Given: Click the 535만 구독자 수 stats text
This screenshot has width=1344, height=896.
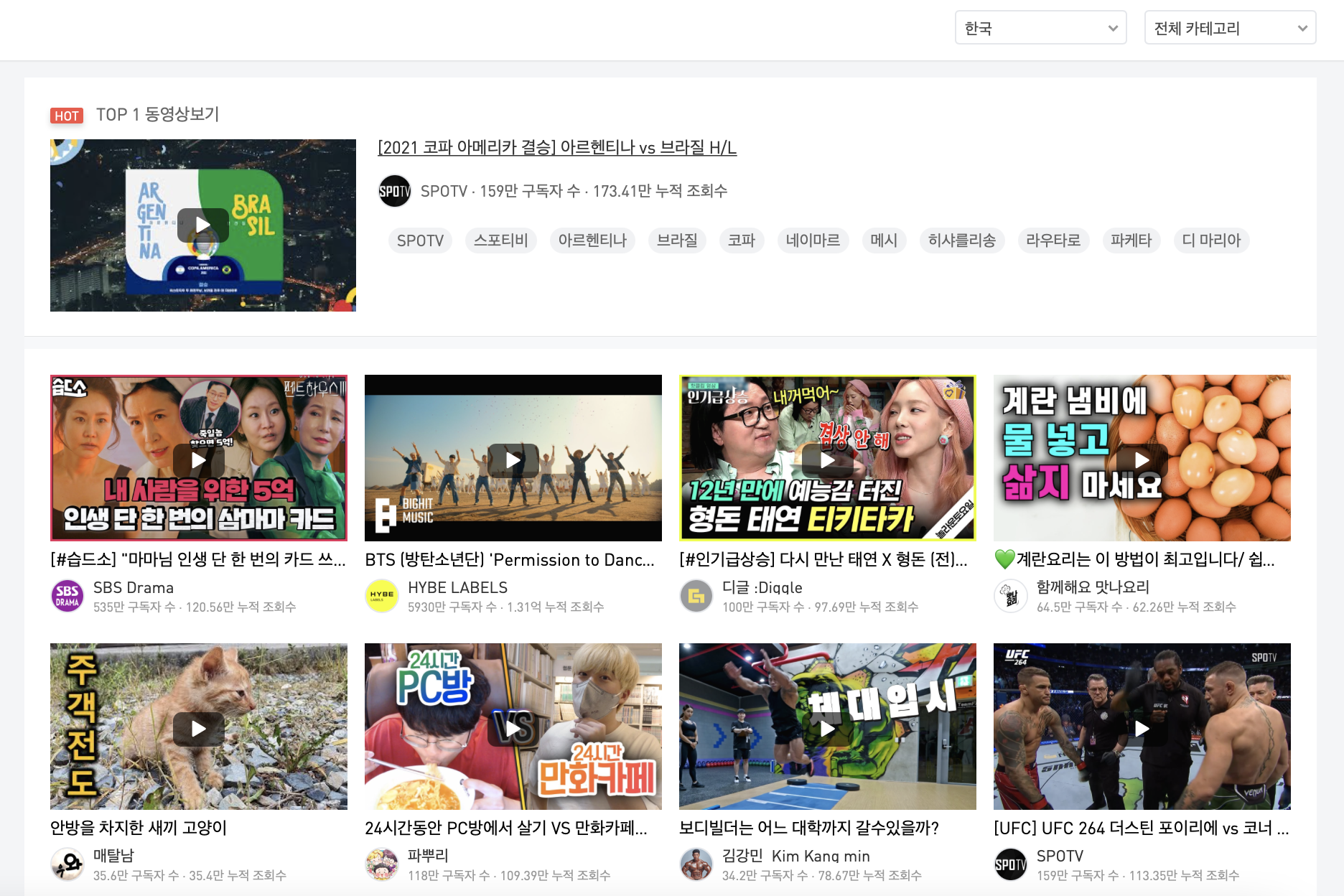Looking at the screenshot, I should [x=195, y=607].
